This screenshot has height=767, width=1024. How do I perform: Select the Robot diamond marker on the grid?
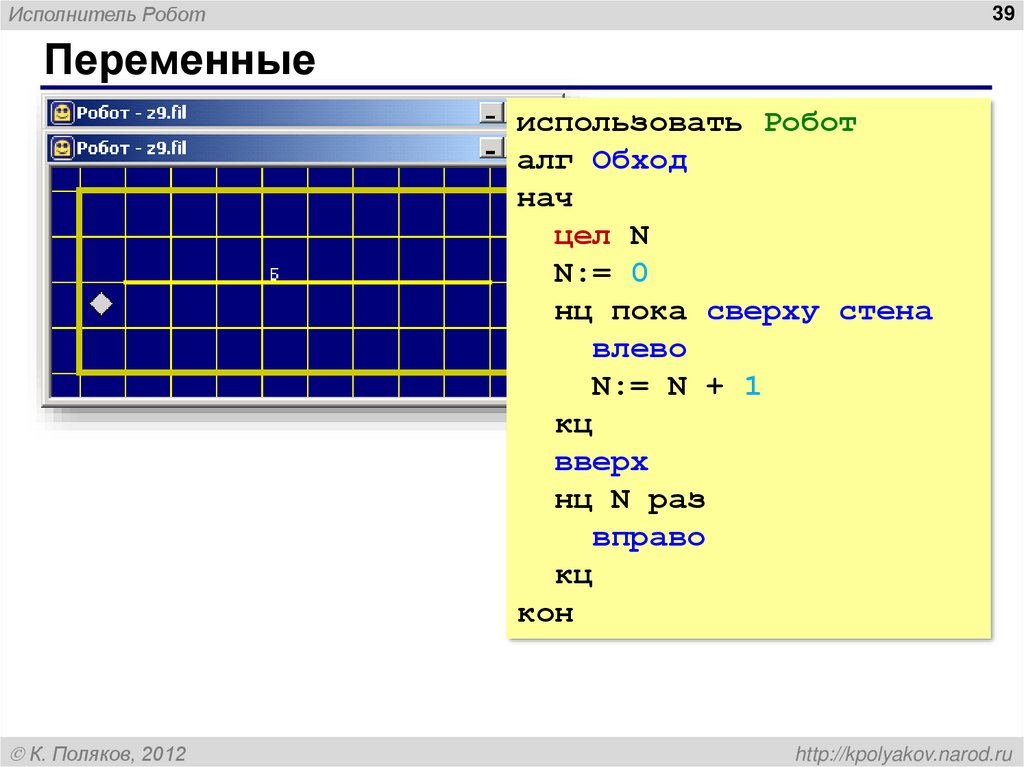101,302
